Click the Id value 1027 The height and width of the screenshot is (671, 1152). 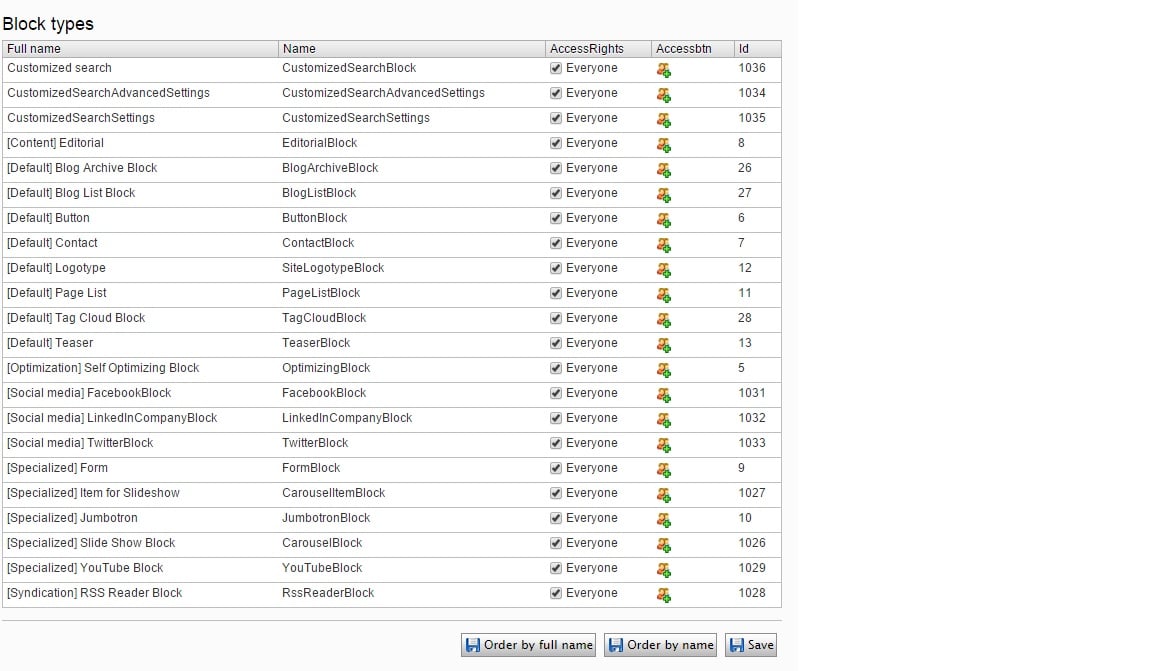click(x=752, y=492)
